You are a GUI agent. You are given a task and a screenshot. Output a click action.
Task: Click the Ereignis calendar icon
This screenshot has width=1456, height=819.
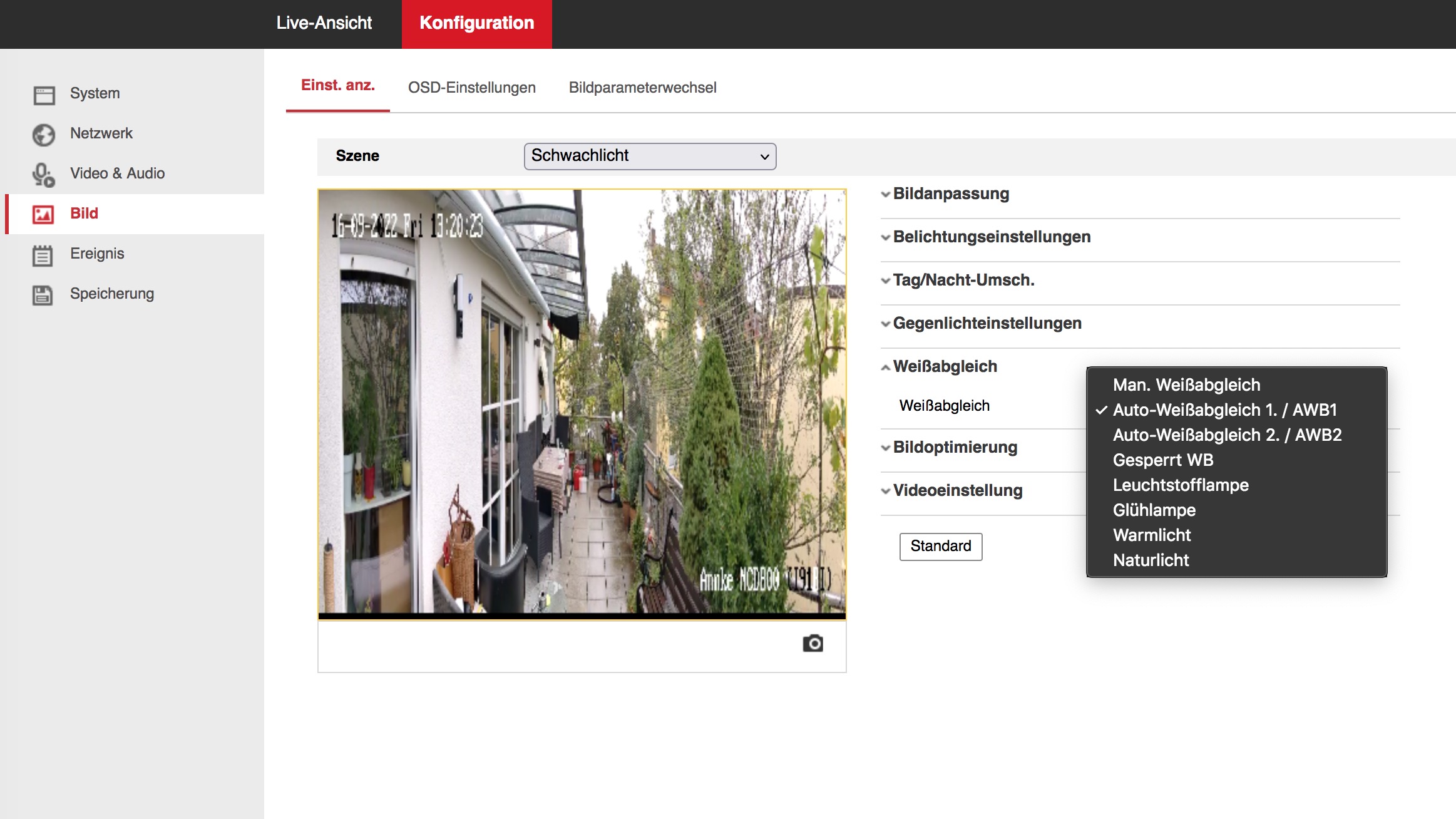[43, 255]
